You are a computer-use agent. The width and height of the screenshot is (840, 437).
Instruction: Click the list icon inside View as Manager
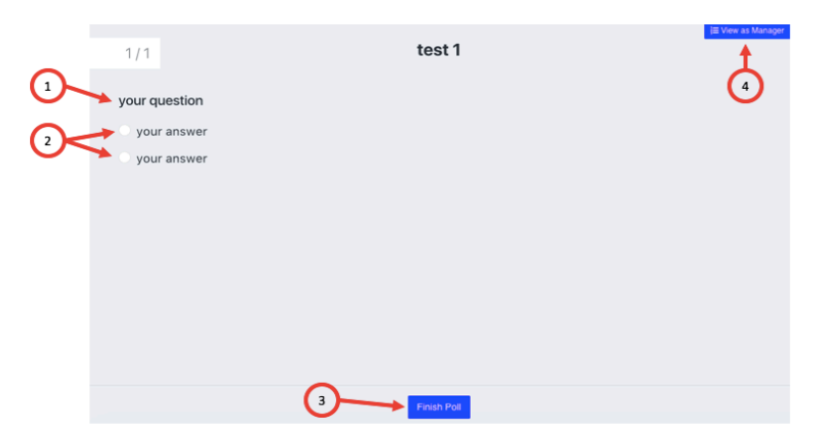coord(714,31)
